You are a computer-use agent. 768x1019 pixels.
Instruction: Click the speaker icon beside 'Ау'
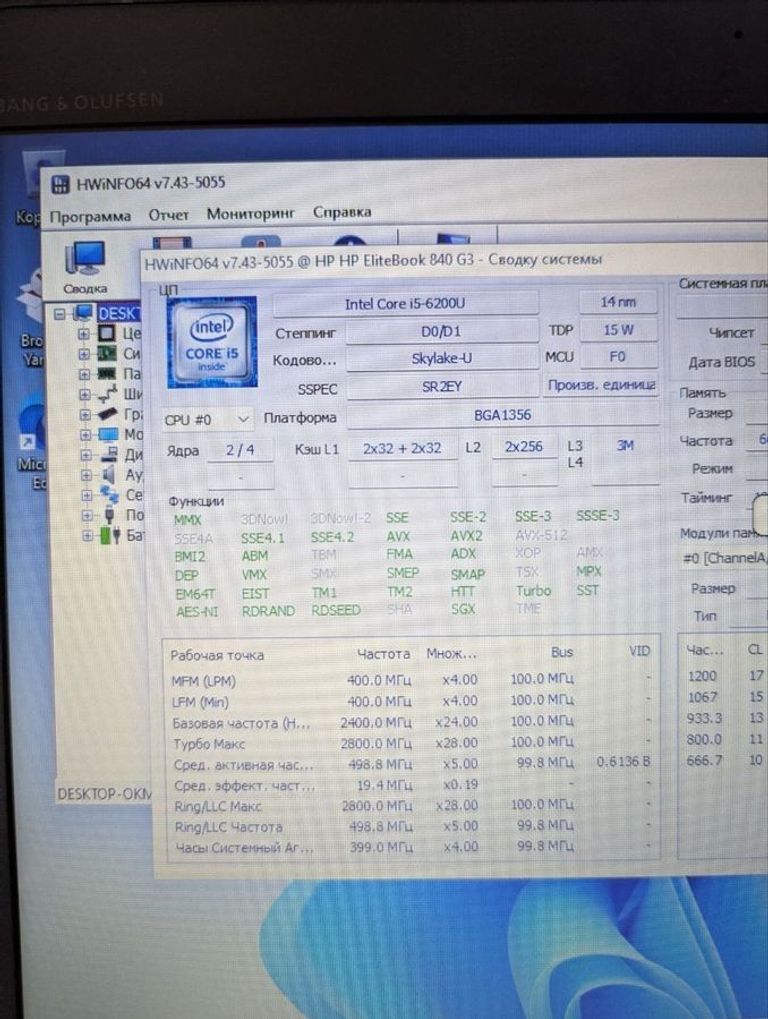pos(109,474)
